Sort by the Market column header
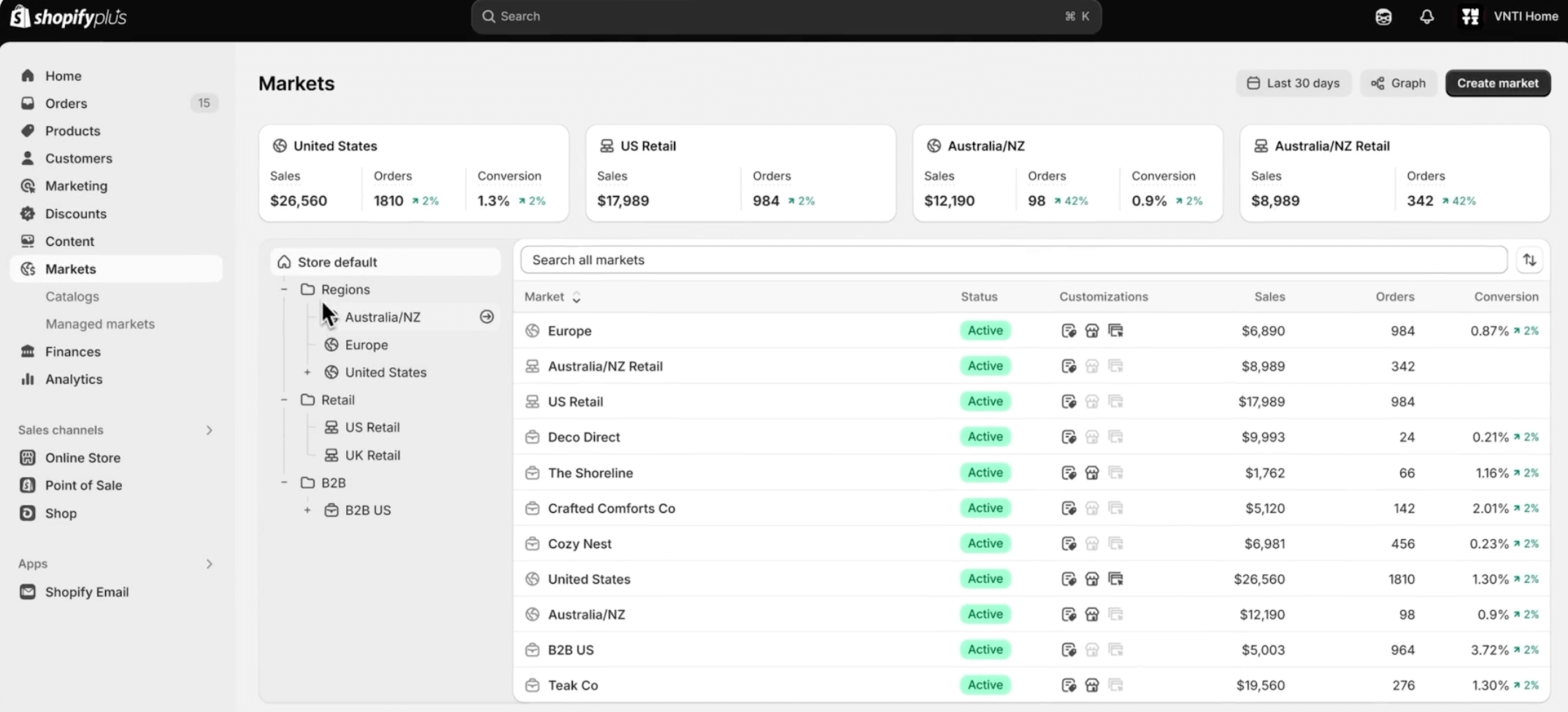The width and height of the screenshot is (1568, 712). pyautogui.click(x=552, y=297)
